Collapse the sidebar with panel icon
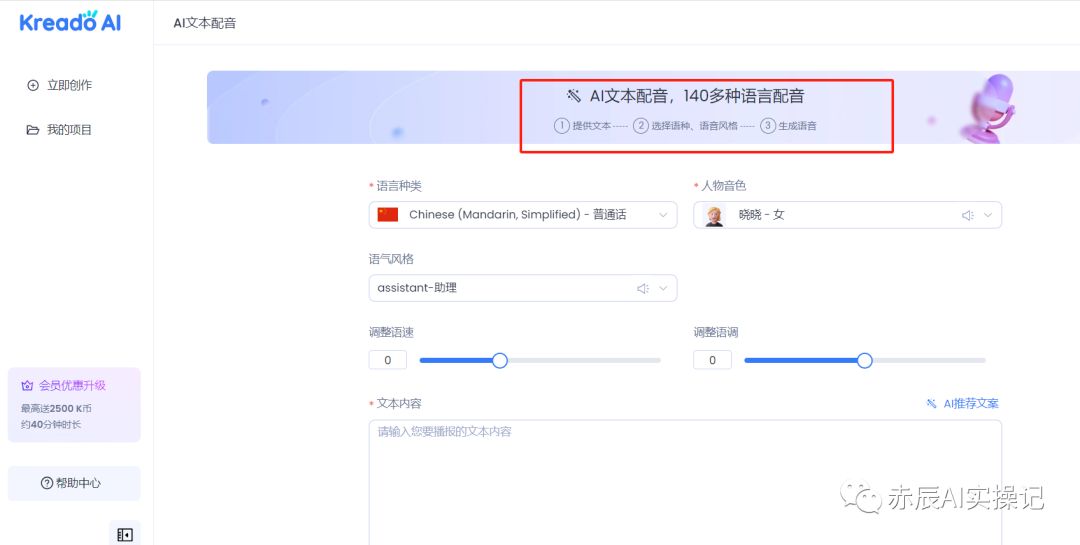The image size is (1080, 545). click(125, 535)
